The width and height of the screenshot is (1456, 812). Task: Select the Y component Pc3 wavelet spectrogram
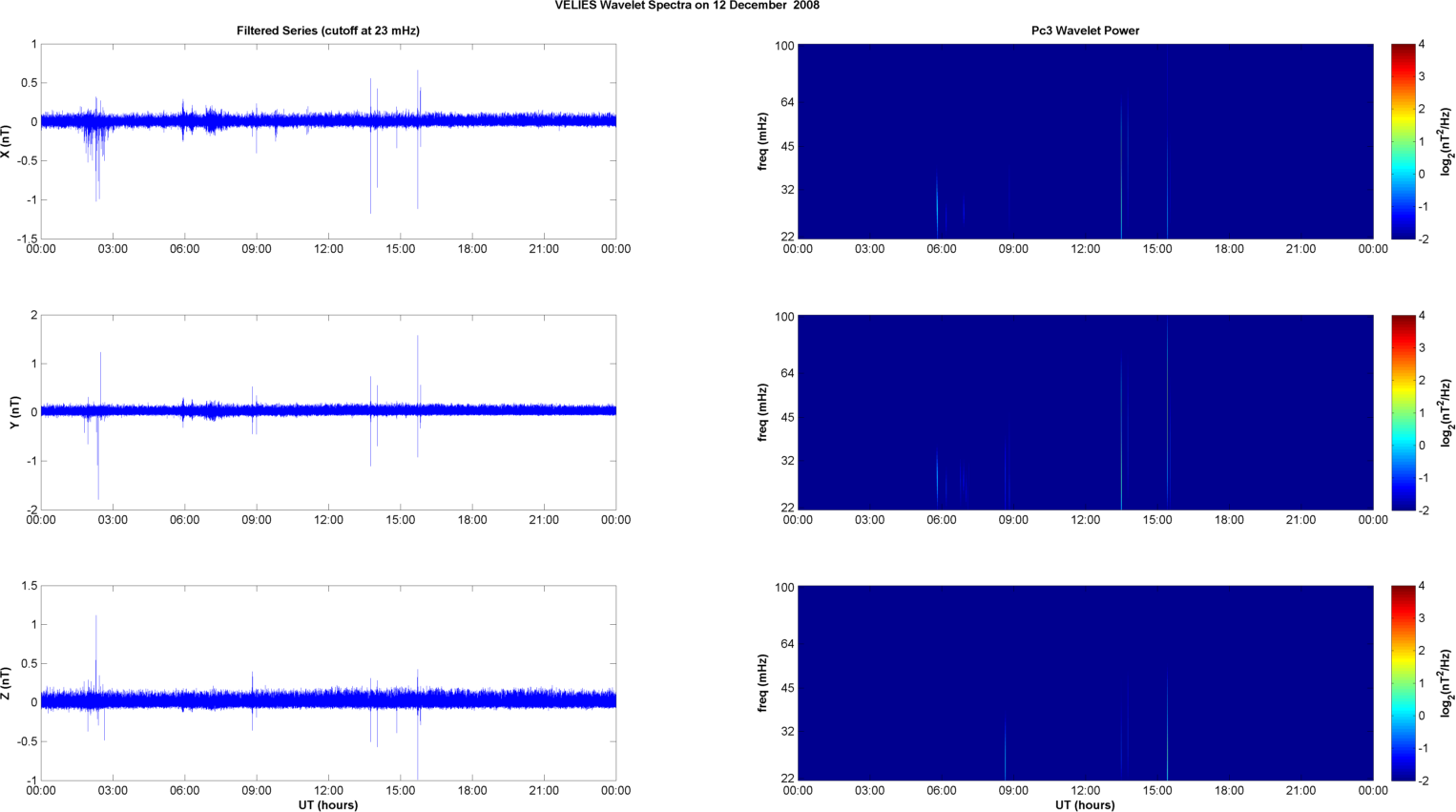1085,412
